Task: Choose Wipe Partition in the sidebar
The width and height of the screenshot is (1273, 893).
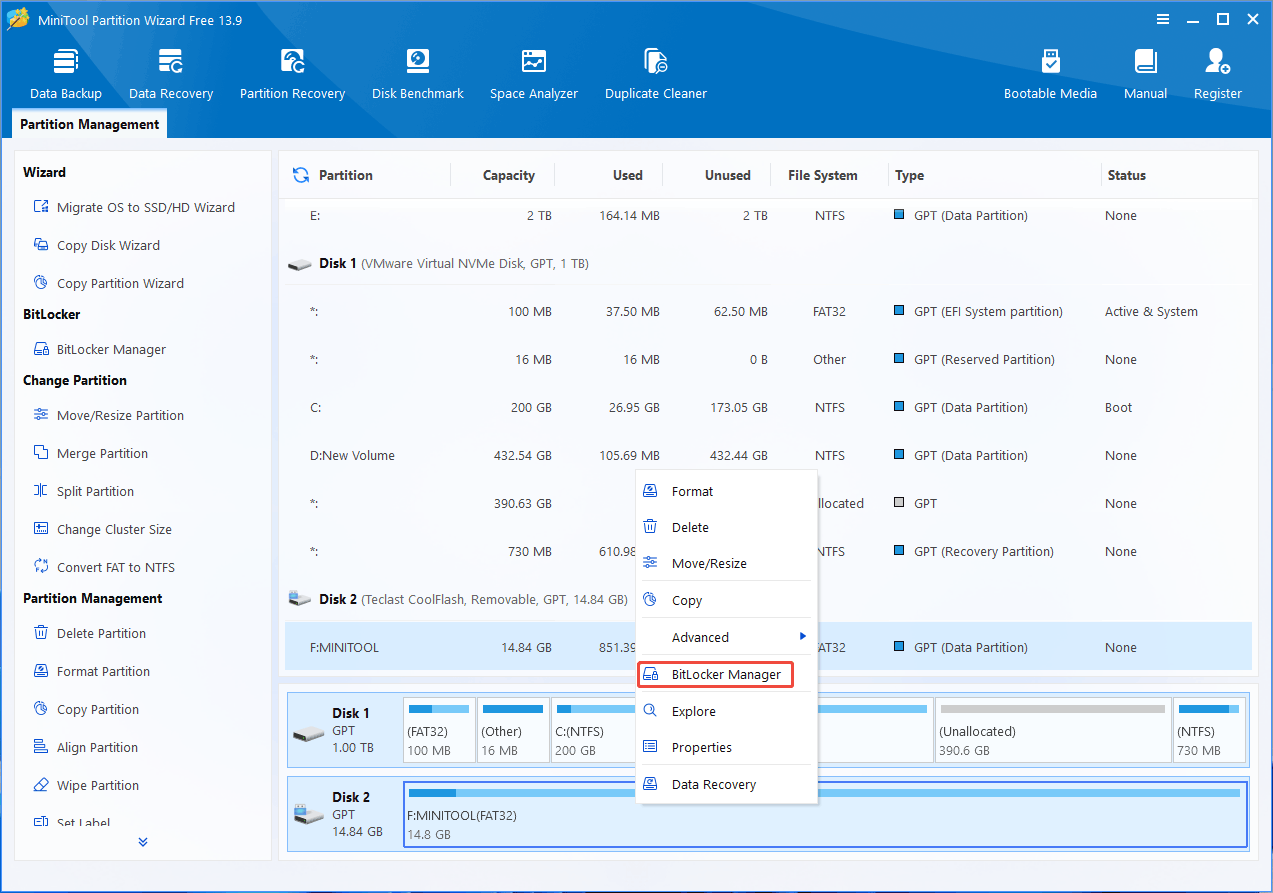Action: pos(85,785)
